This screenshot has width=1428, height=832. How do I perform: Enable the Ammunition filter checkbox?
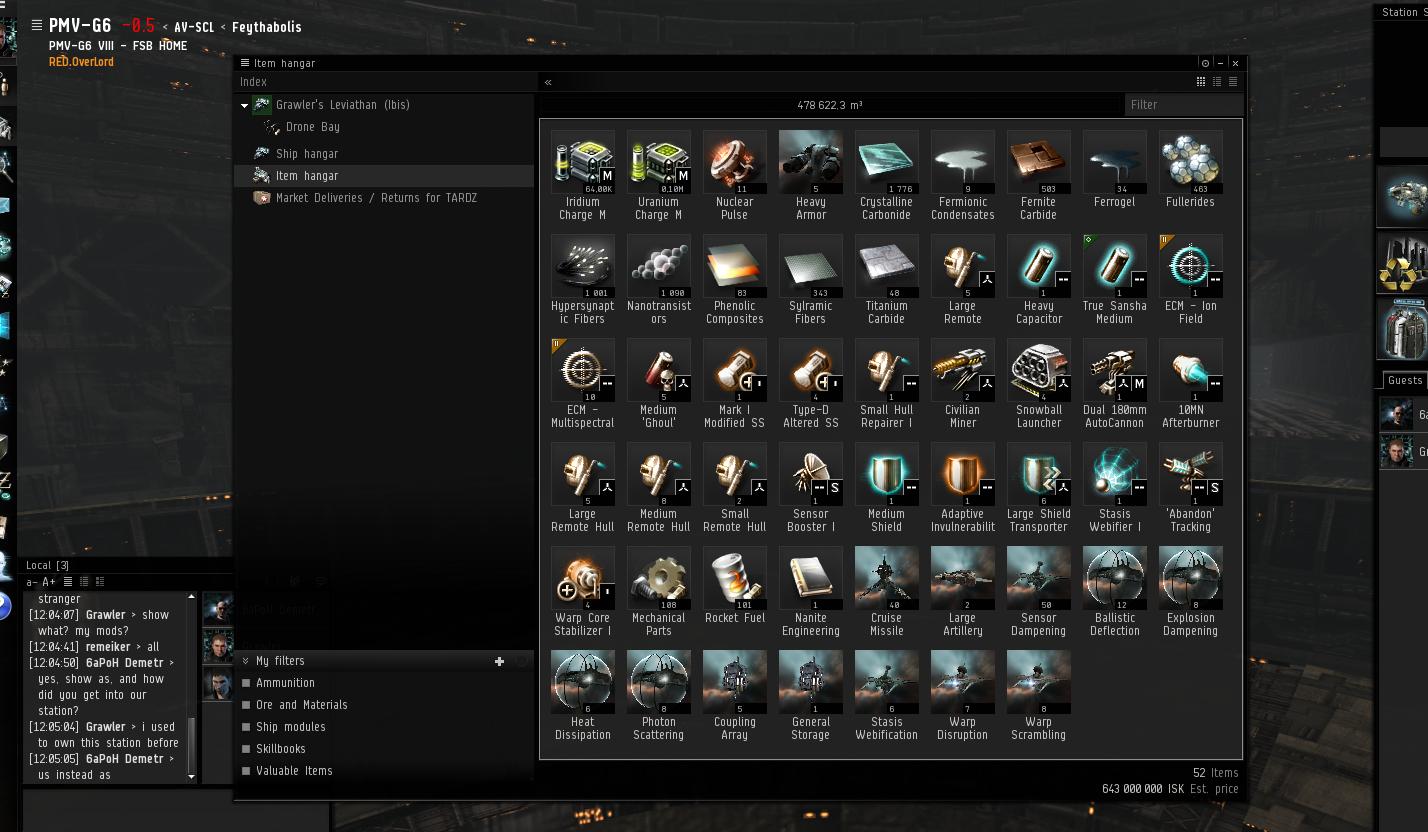pyautogui.click(x=246, y=683)
